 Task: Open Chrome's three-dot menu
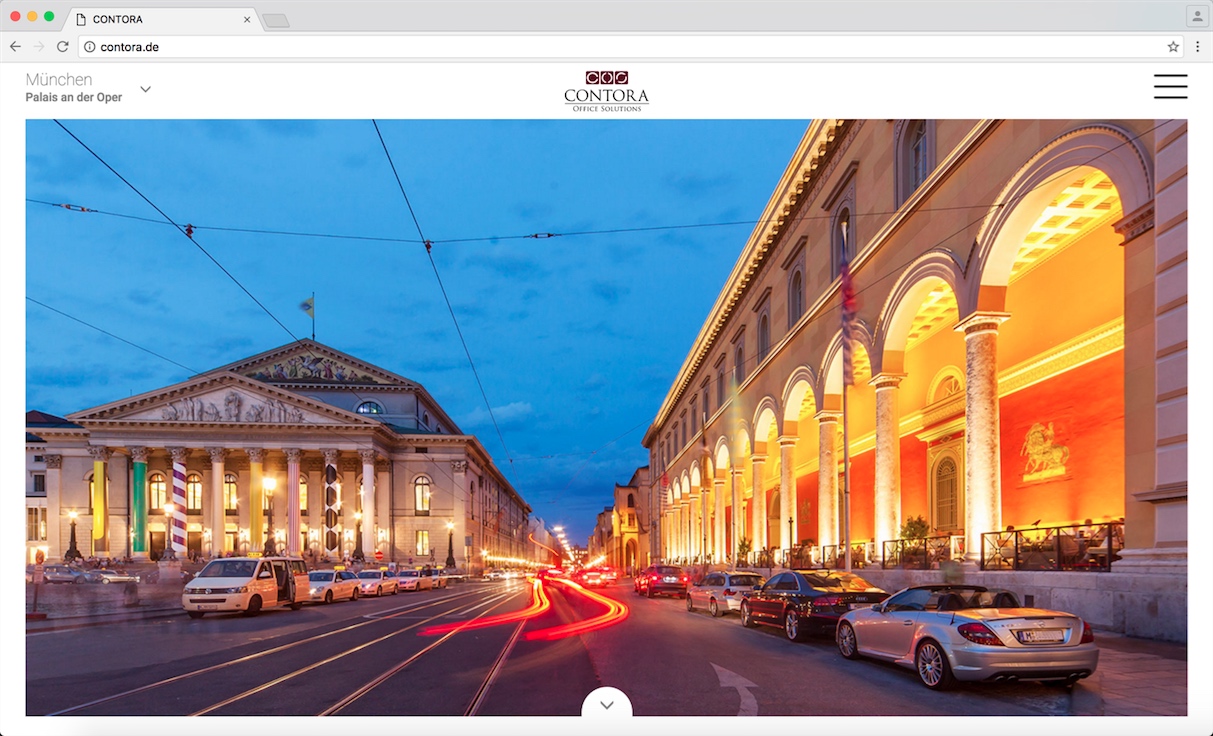pos(1197,47)
